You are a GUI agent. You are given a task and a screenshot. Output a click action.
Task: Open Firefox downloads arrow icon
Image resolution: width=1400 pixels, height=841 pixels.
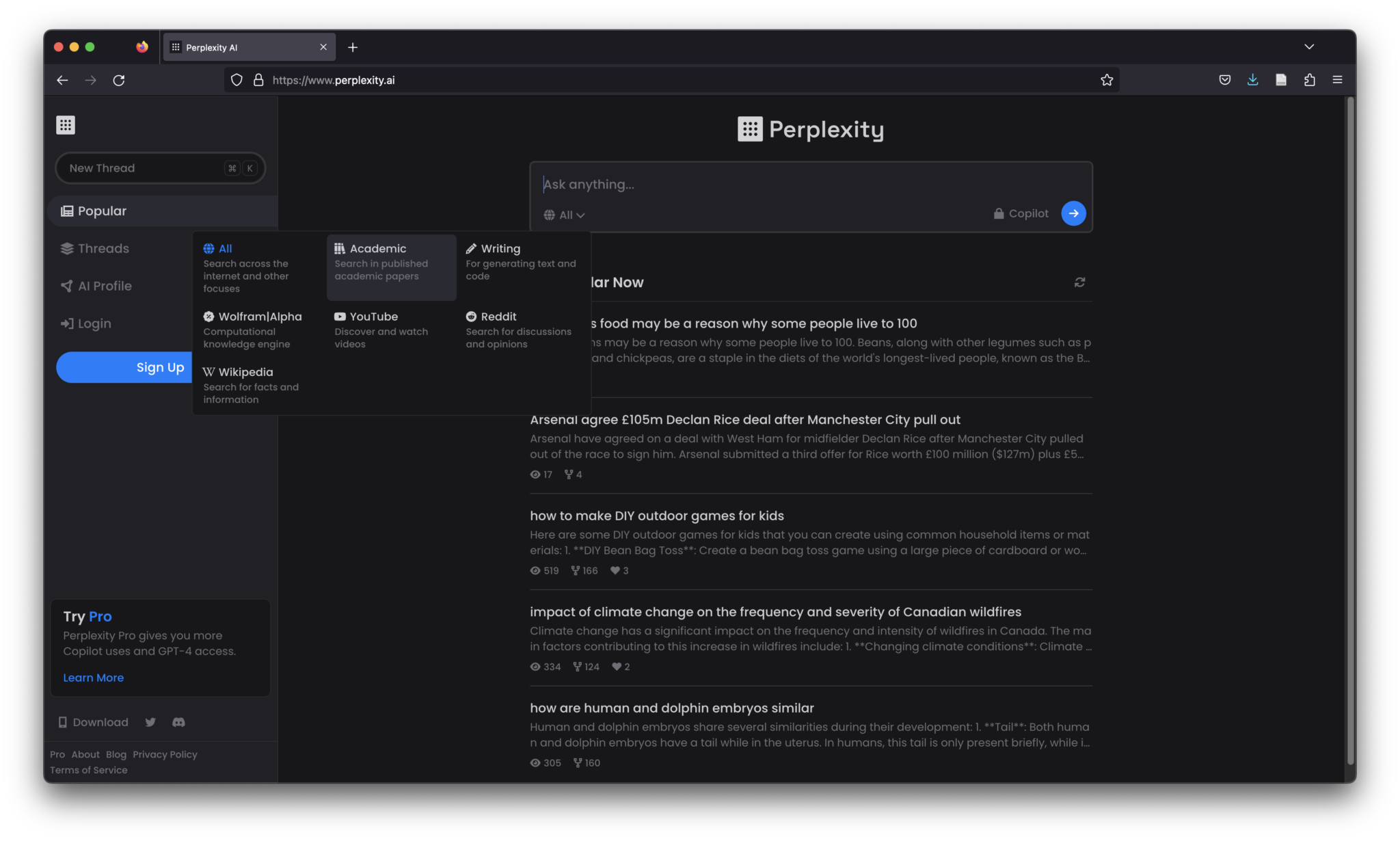1252,80
